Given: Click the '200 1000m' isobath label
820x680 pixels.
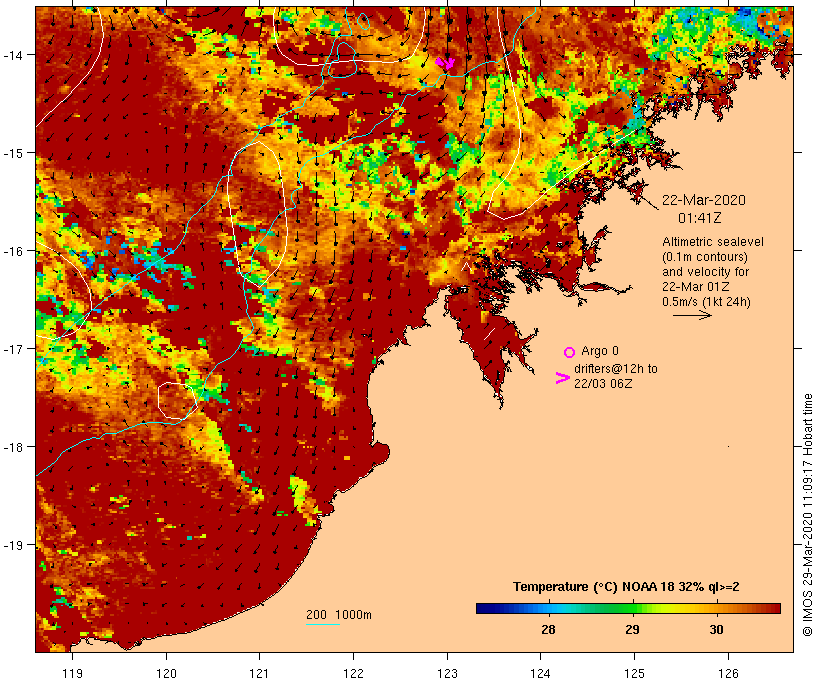Looking at the screenshot, I should tap(339, 615).
